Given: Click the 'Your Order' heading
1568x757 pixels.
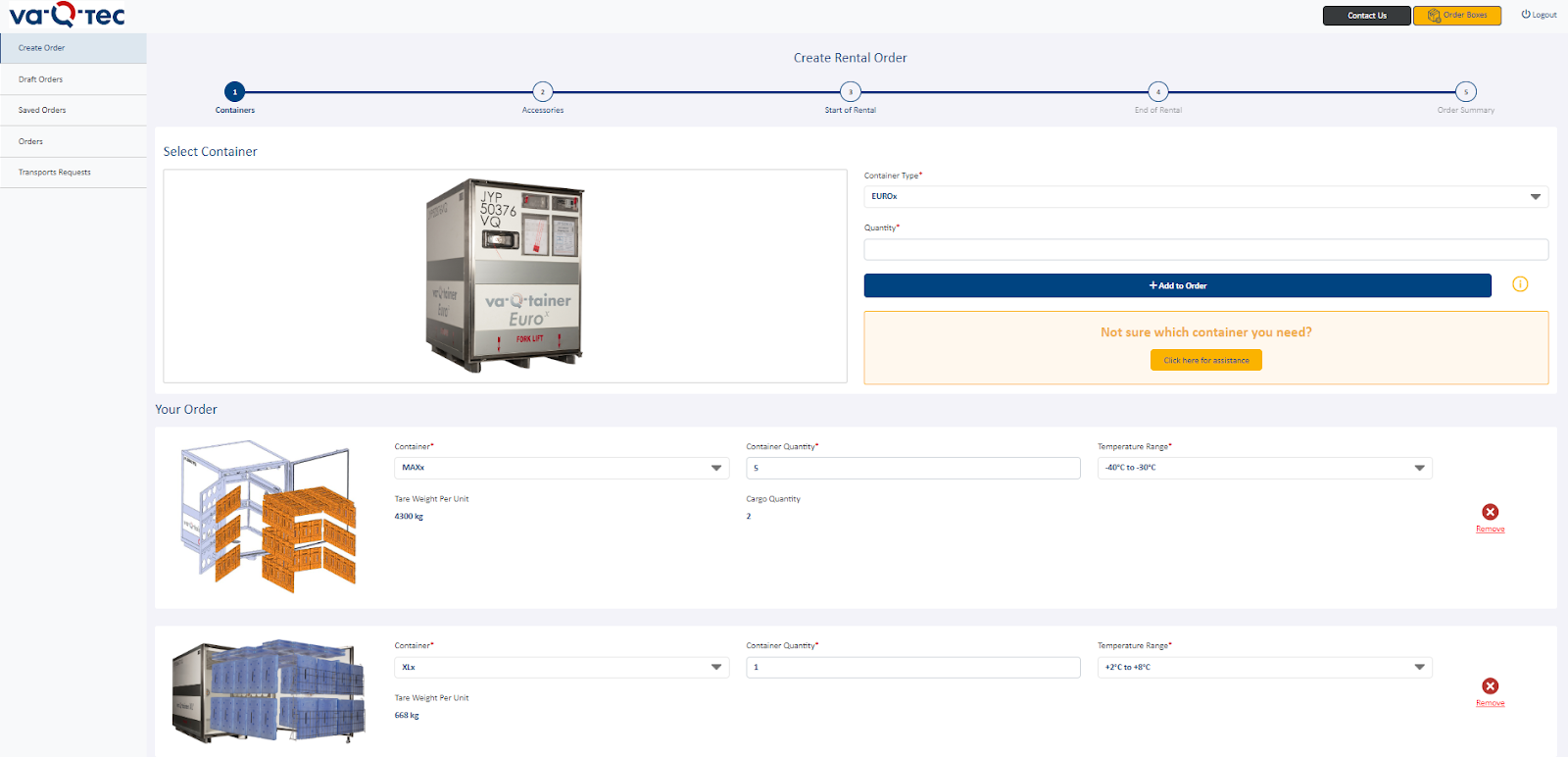Looking at the screenshot, I should click(186, 410).
